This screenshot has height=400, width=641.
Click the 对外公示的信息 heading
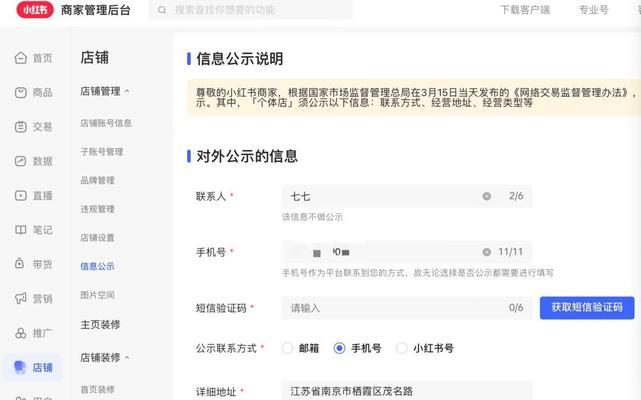247,156
